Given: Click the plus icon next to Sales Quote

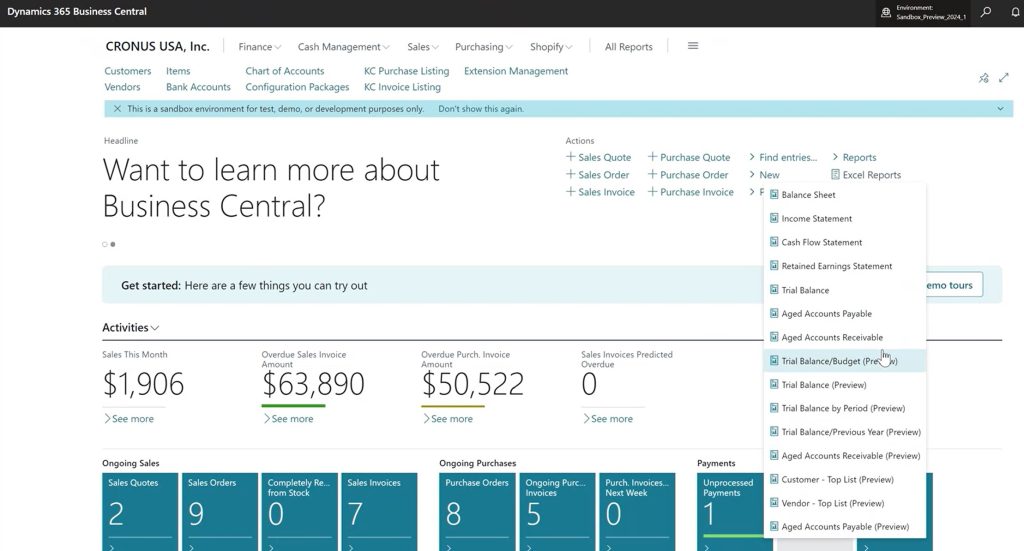Looking at the screenshot, I should coord(571,157).
